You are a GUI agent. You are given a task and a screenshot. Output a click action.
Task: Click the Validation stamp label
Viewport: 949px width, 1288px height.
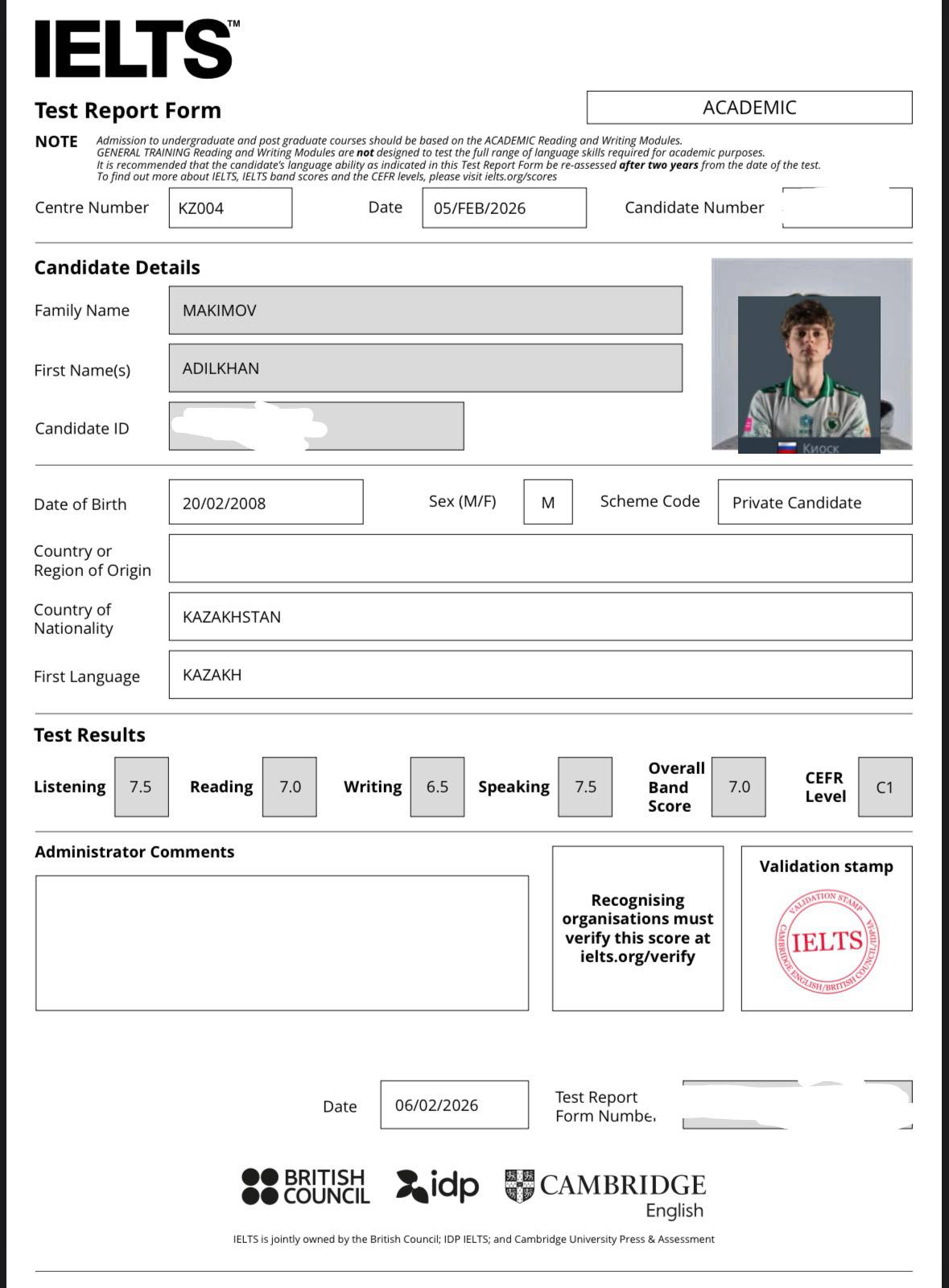point(827,866)
